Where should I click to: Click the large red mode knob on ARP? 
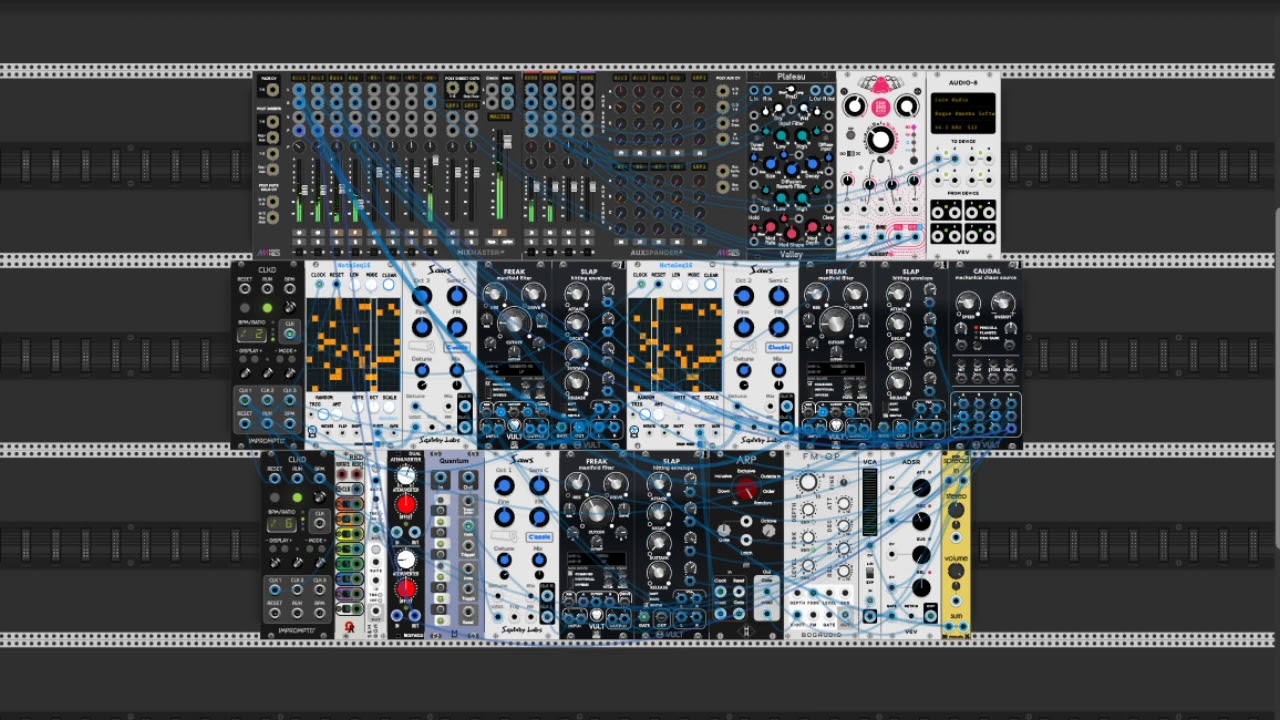746,489
